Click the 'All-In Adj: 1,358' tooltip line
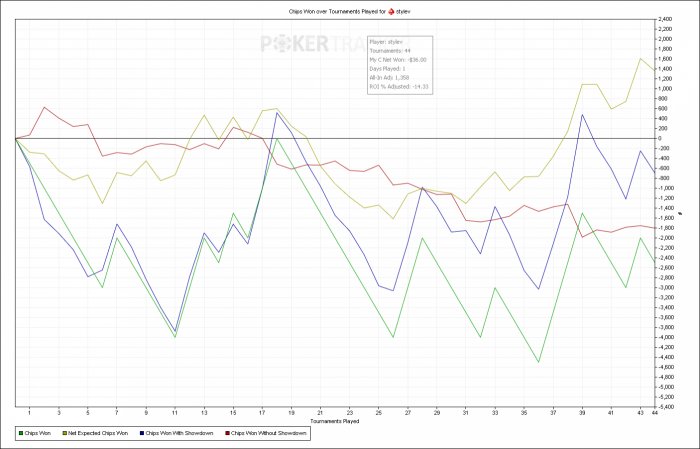Image resolution: width=700 pixels, height=449 pixels. 389,78
